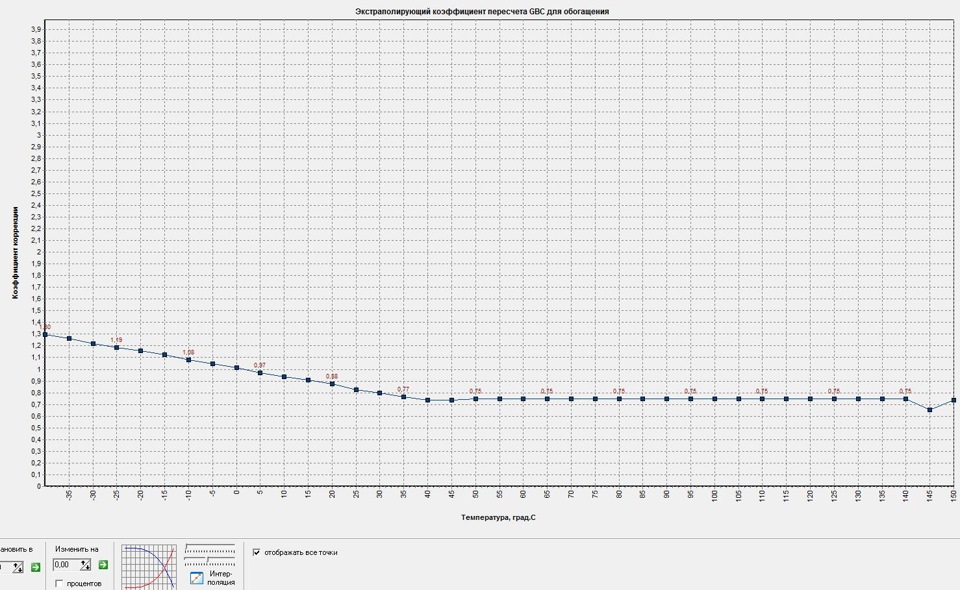Select the curve point at 20 degrees labeled 0,88
The image size is (960, 590).
click(x=332, y=384)
